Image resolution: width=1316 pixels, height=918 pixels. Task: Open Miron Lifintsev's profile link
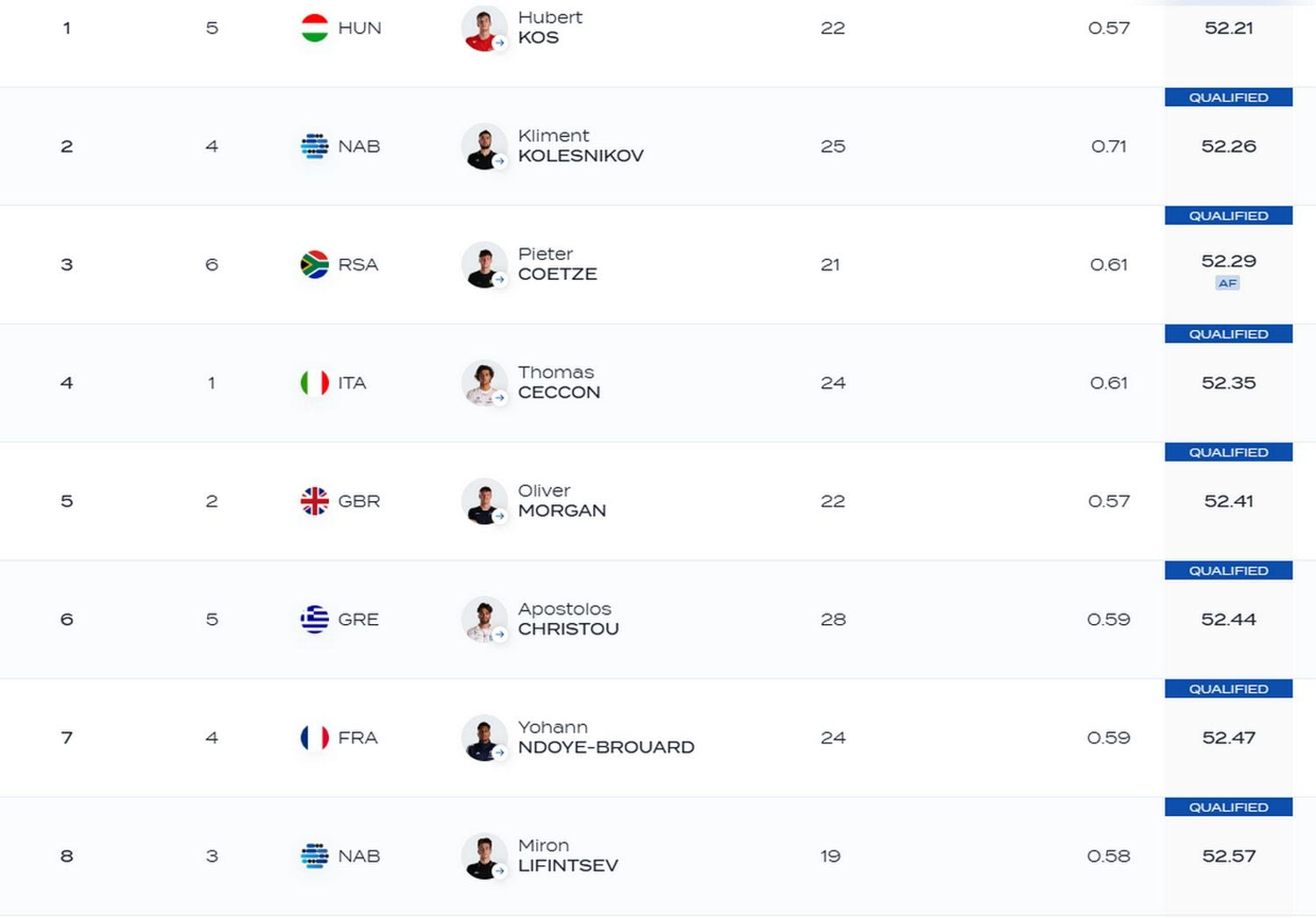pyautogui.click(x=568, y=857)
